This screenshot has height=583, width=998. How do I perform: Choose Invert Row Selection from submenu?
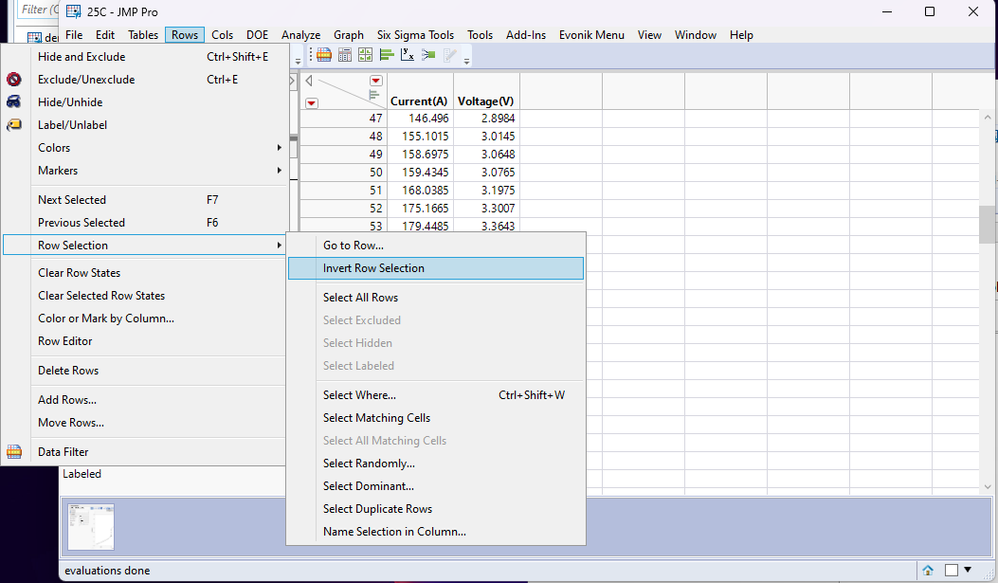435,268
